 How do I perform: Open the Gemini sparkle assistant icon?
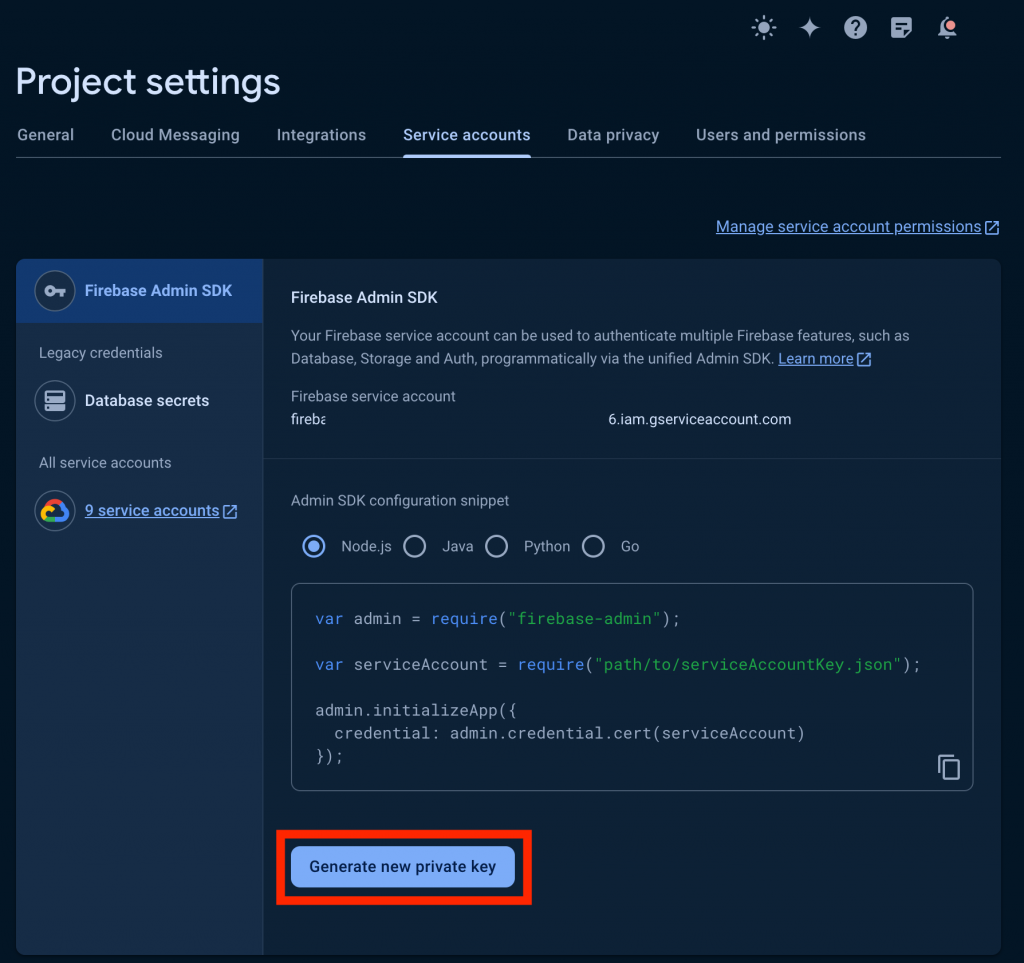tap(810, 27)
